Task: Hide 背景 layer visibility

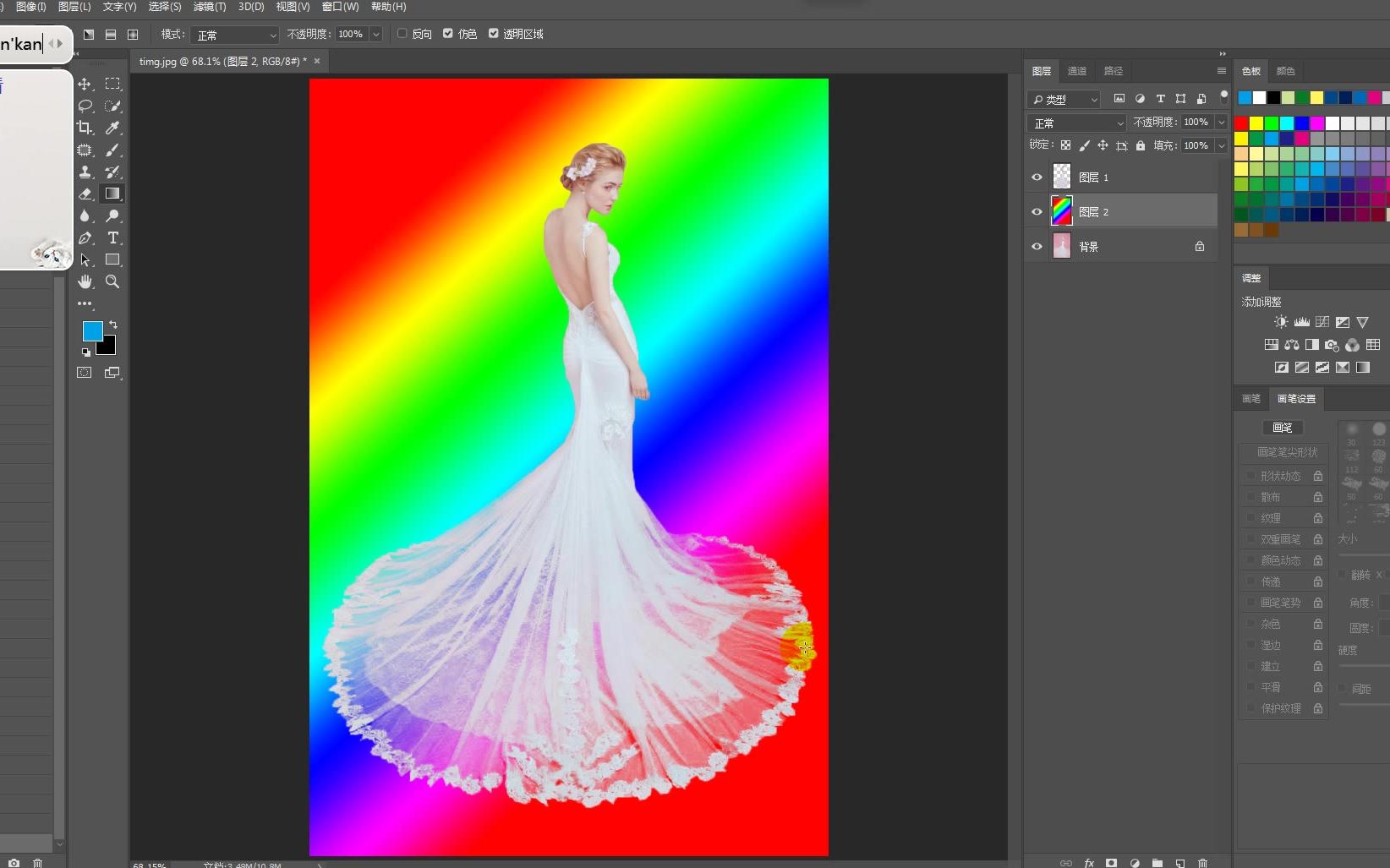Action: (1037, 247)
